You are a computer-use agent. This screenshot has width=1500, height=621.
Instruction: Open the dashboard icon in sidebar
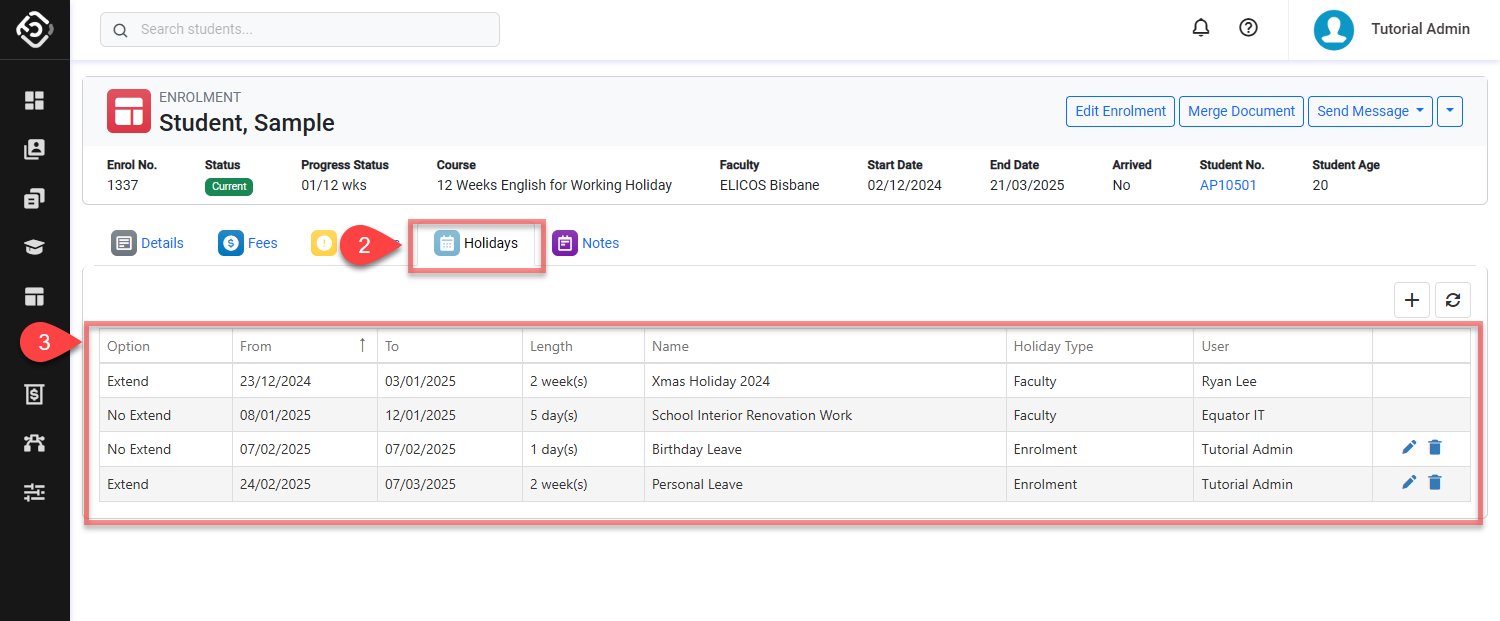click(35, 100)
